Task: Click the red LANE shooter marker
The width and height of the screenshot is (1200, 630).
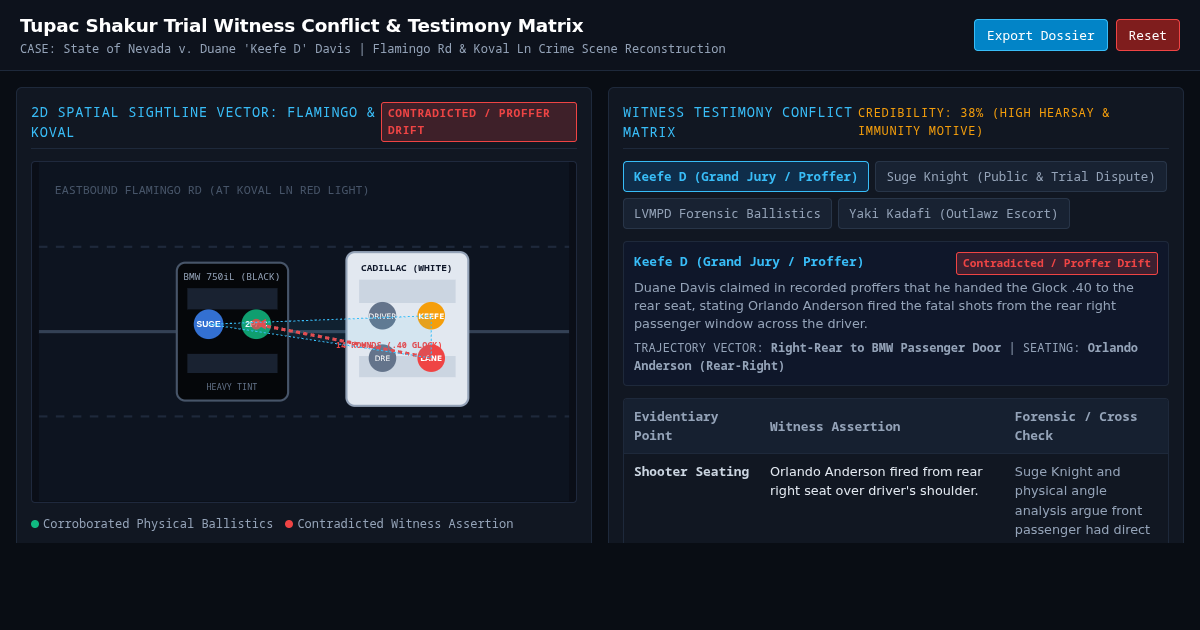Action: (x=431, y=358)
